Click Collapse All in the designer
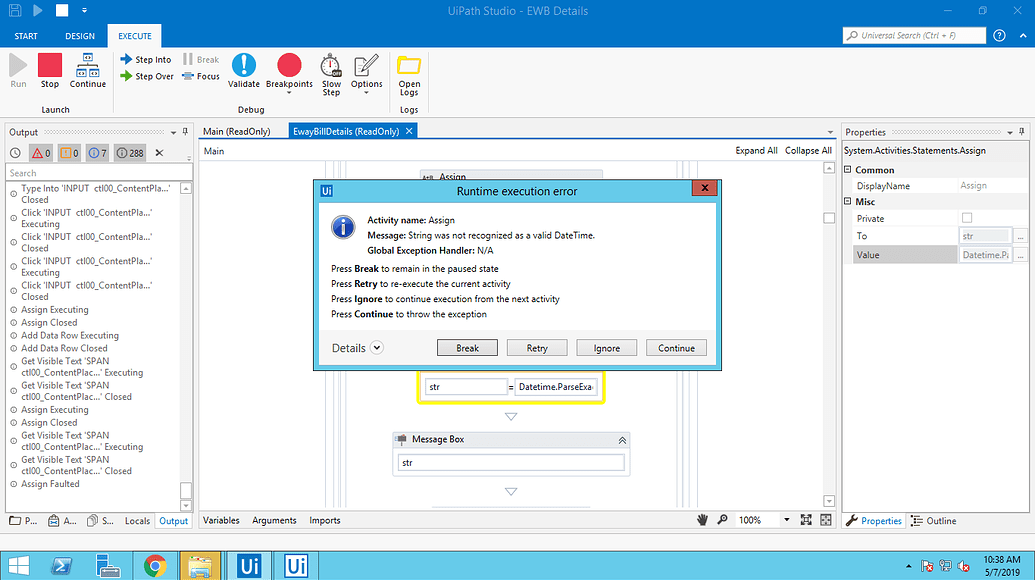The image size is (1035, 580). coord(808,149)
